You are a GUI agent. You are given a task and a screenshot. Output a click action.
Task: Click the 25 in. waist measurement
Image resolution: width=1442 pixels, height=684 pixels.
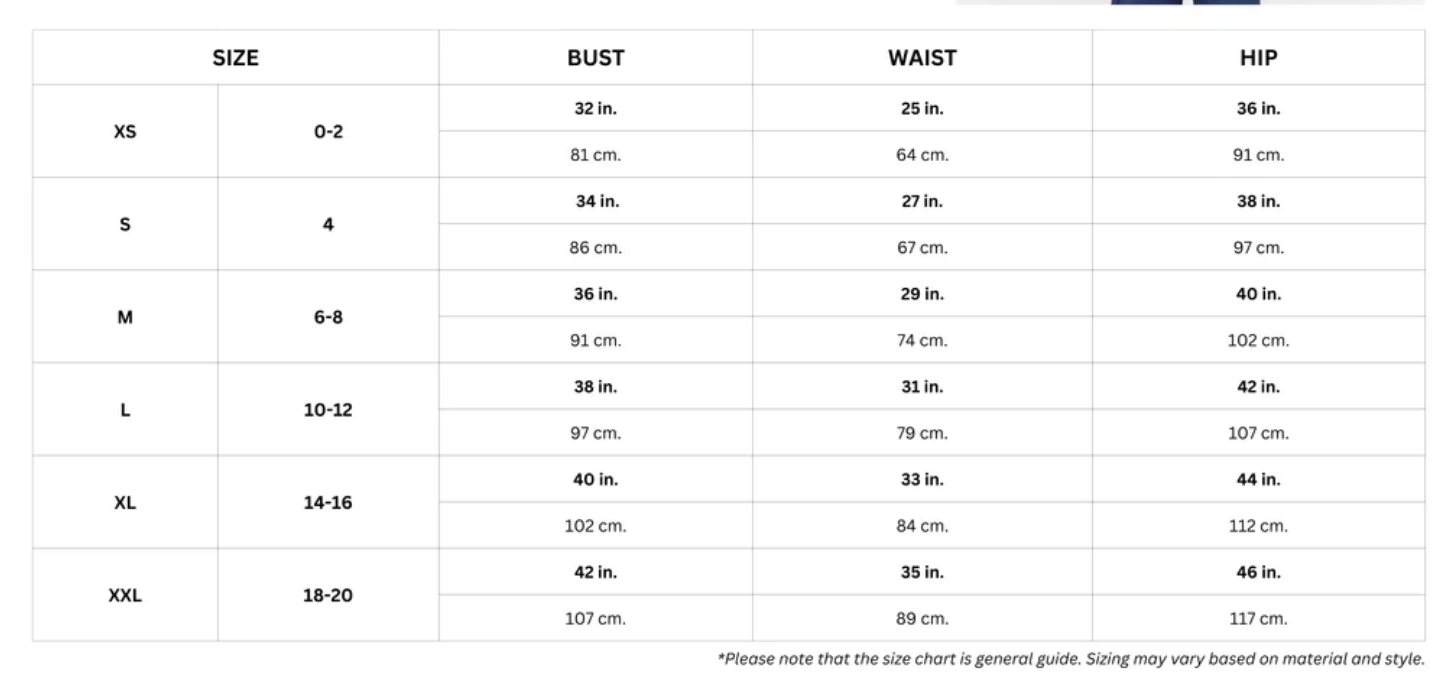[x=921, y=109]
